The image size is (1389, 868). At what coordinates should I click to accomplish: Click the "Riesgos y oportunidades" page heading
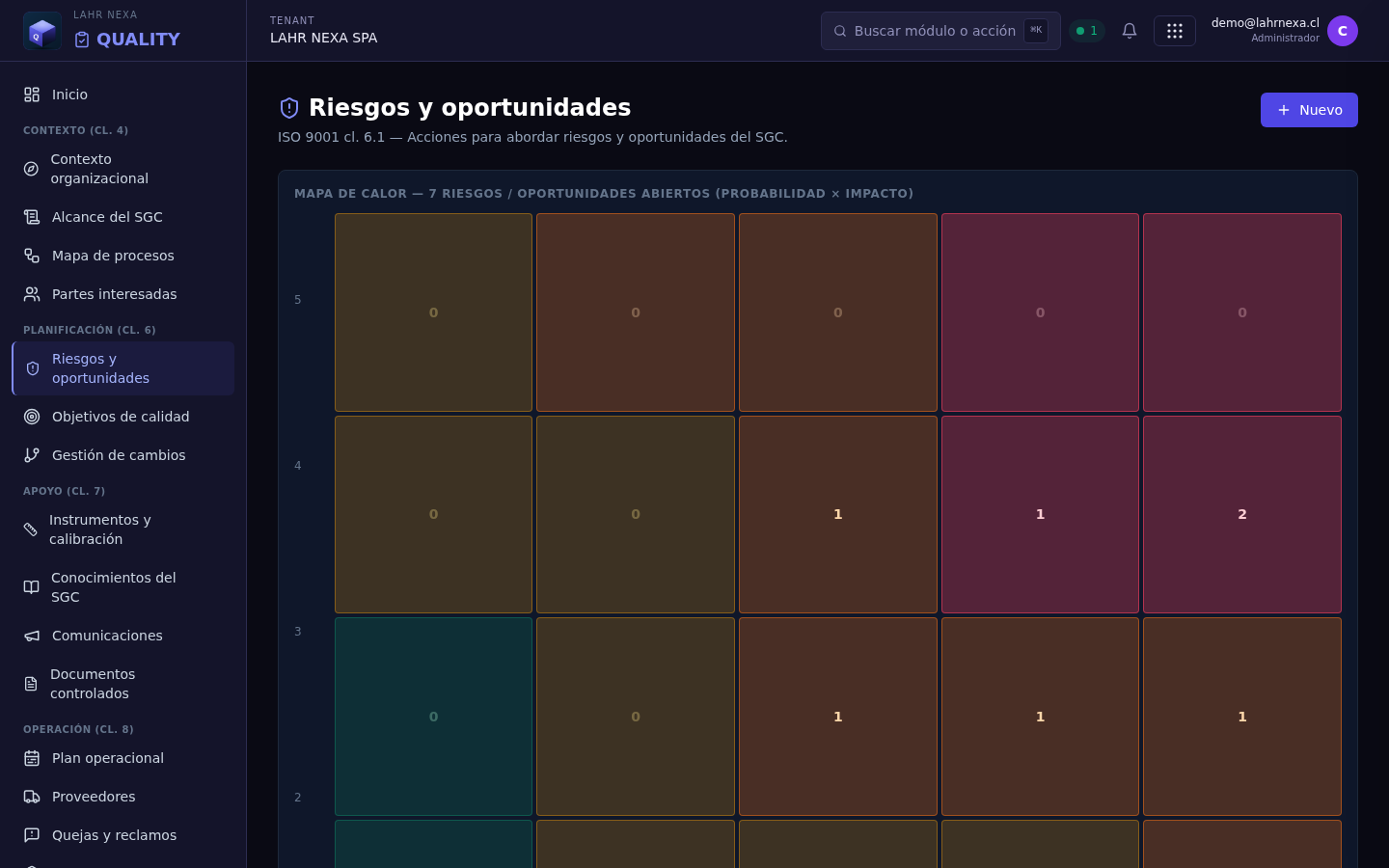(x=470, y=107)
